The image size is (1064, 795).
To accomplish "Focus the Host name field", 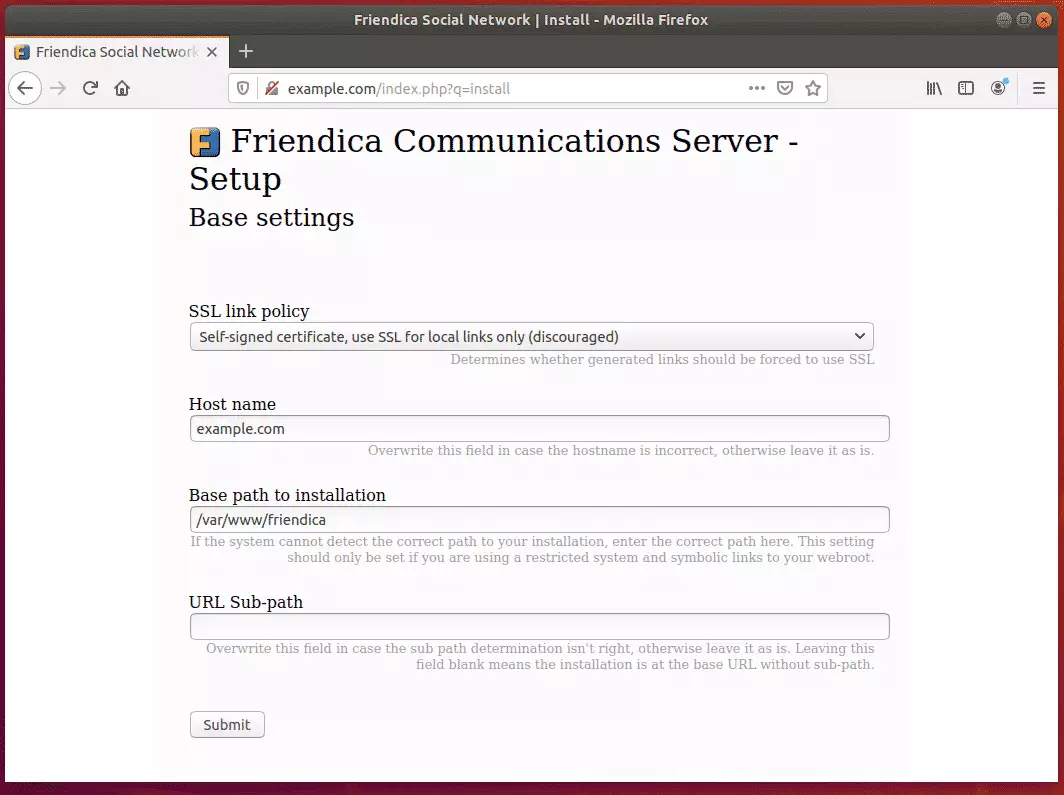I will [539, 429].
